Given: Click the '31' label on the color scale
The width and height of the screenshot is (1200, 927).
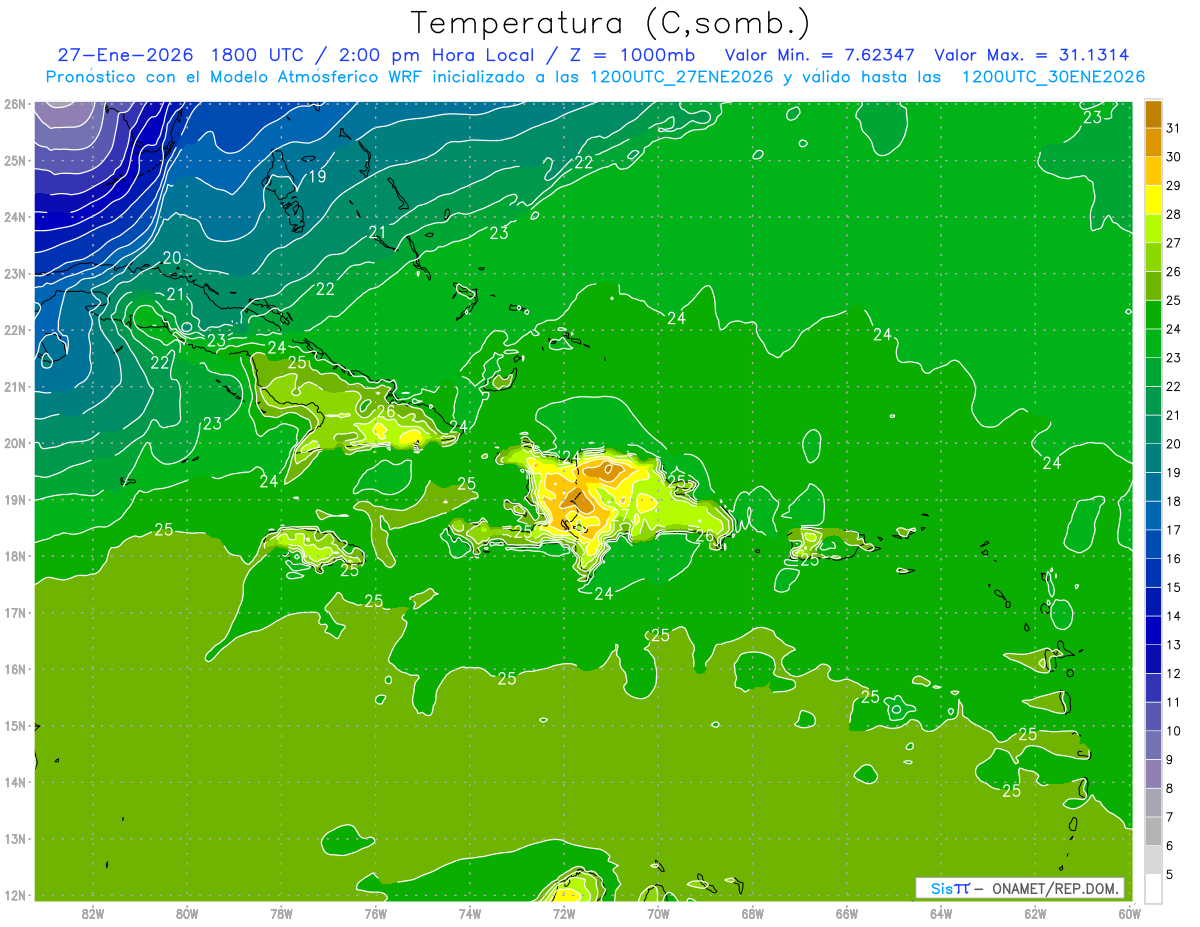Looking at the screenshot, I should click(1173, 128).
